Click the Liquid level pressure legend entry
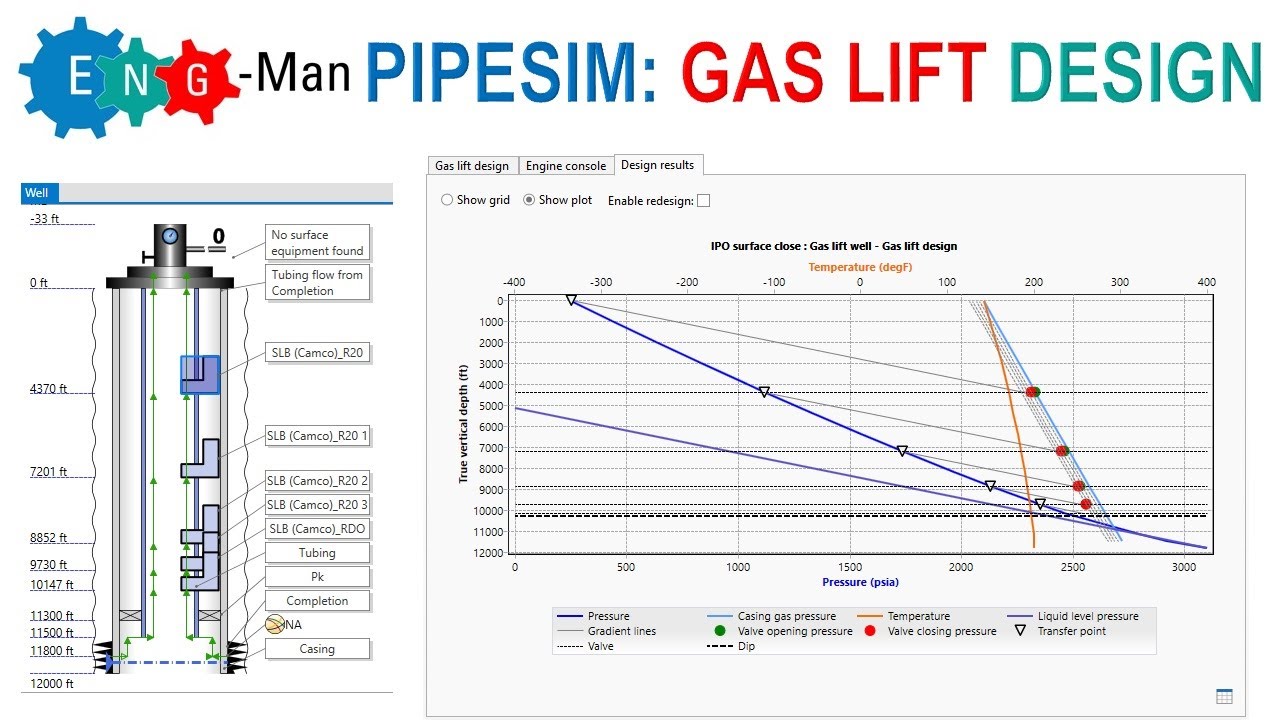The image size is (1280, 720). coord(1072,616)
